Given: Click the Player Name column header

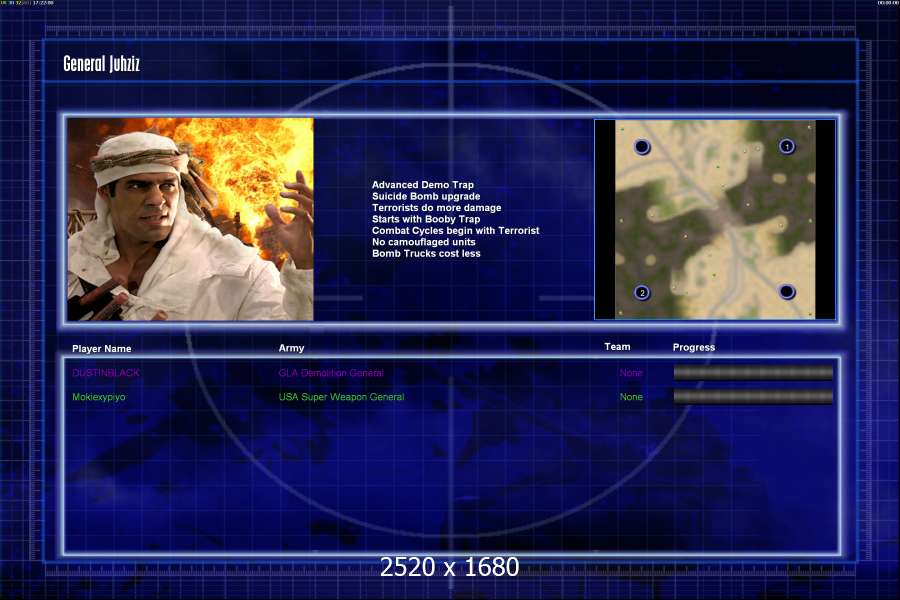Looking at the screenshot, I should pyautogui.click(x=102, y=349).
